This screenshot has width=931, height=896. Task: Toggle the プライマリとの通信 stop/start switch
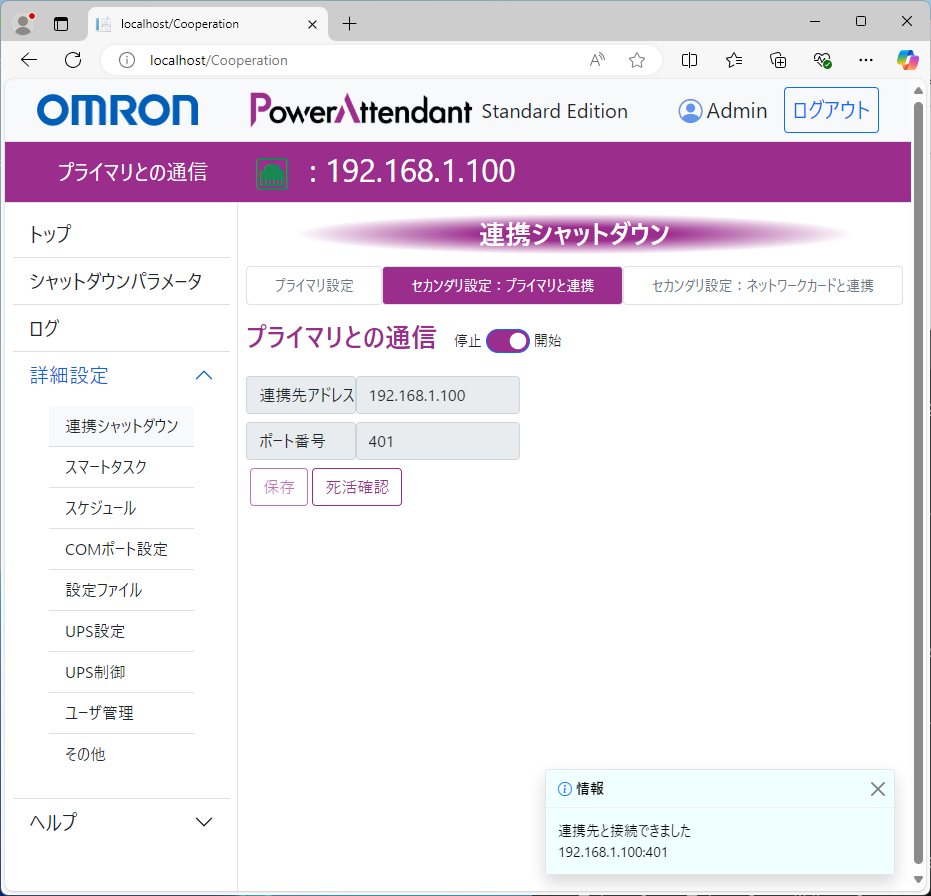pos(508,341)
